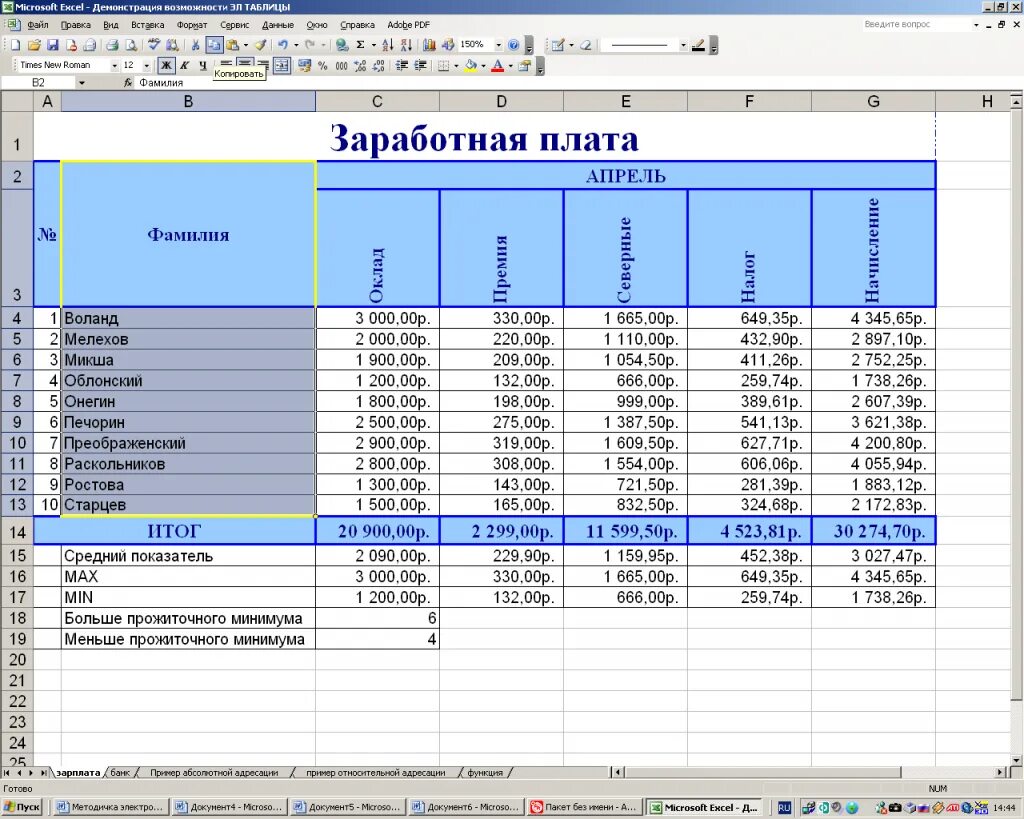Click the highlighted Copy icon

[x=214, y=45]
